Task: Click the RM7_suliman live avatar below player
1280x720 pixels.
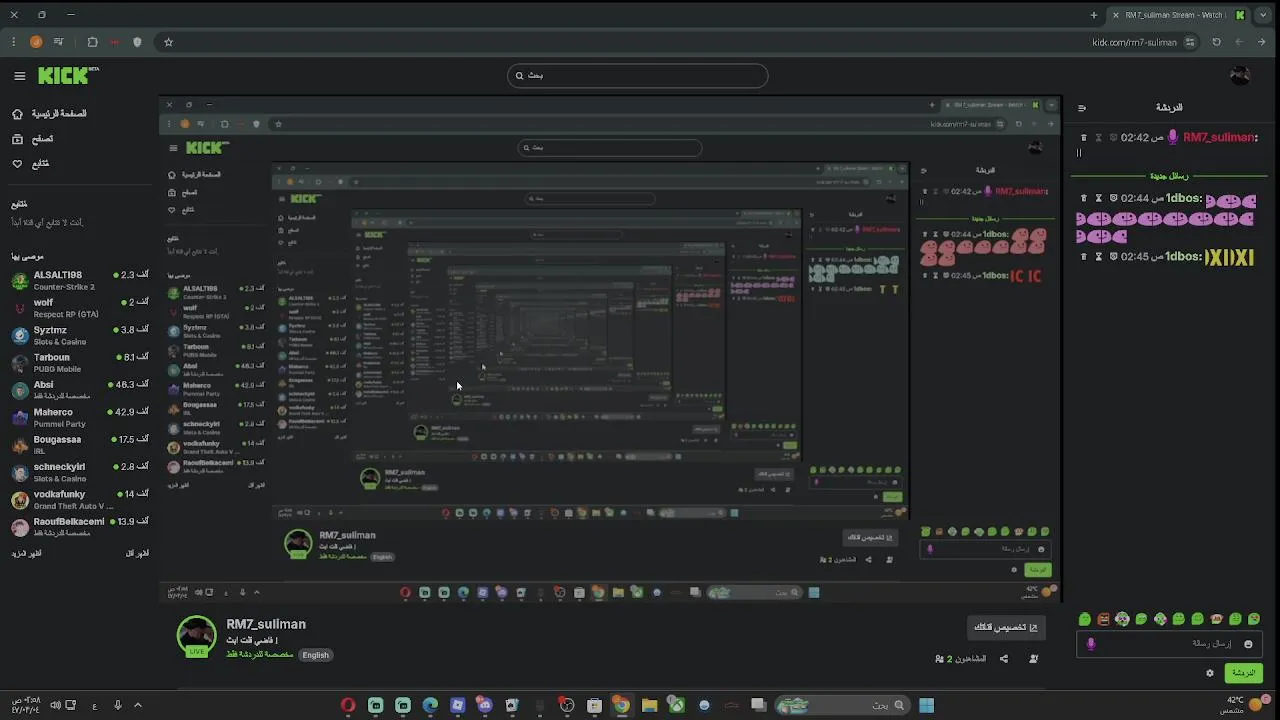Action: 197,637
